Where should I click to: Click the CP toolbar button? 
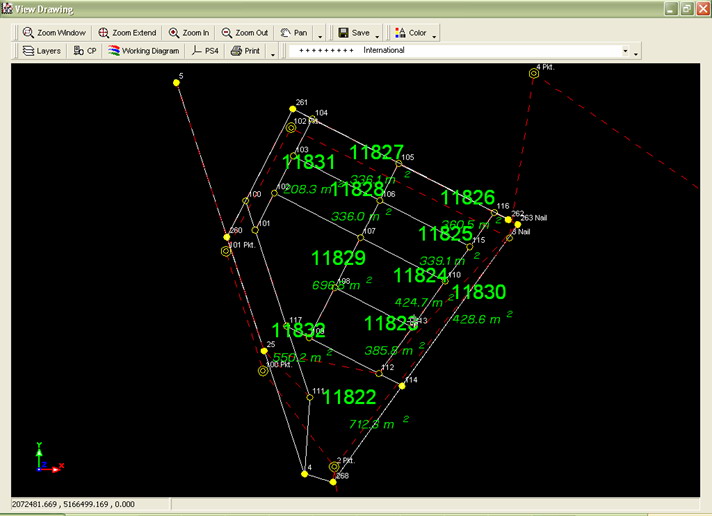(85, 50)
